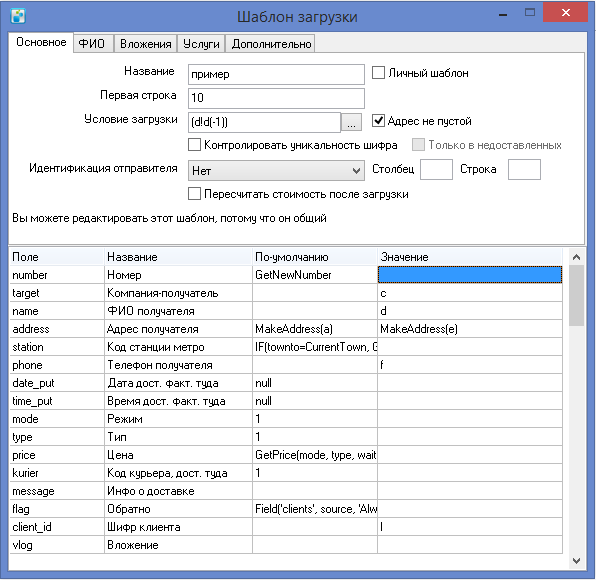This screenshot has width=596, height=580.
Task: Click the GetNewNumber default cell
Action: 315,275
